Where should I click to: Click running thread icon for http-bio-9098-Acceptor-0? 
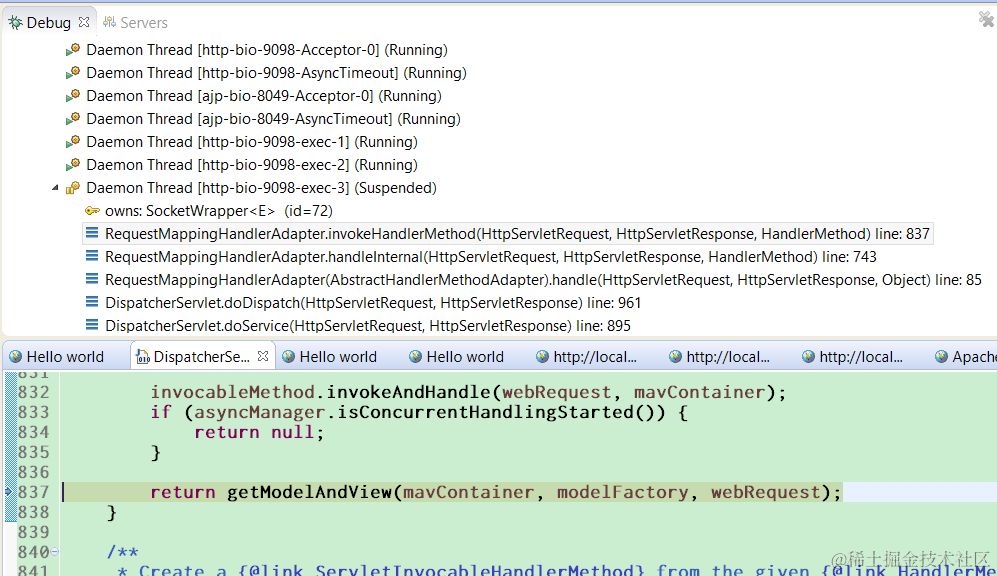tap(73, 50)
